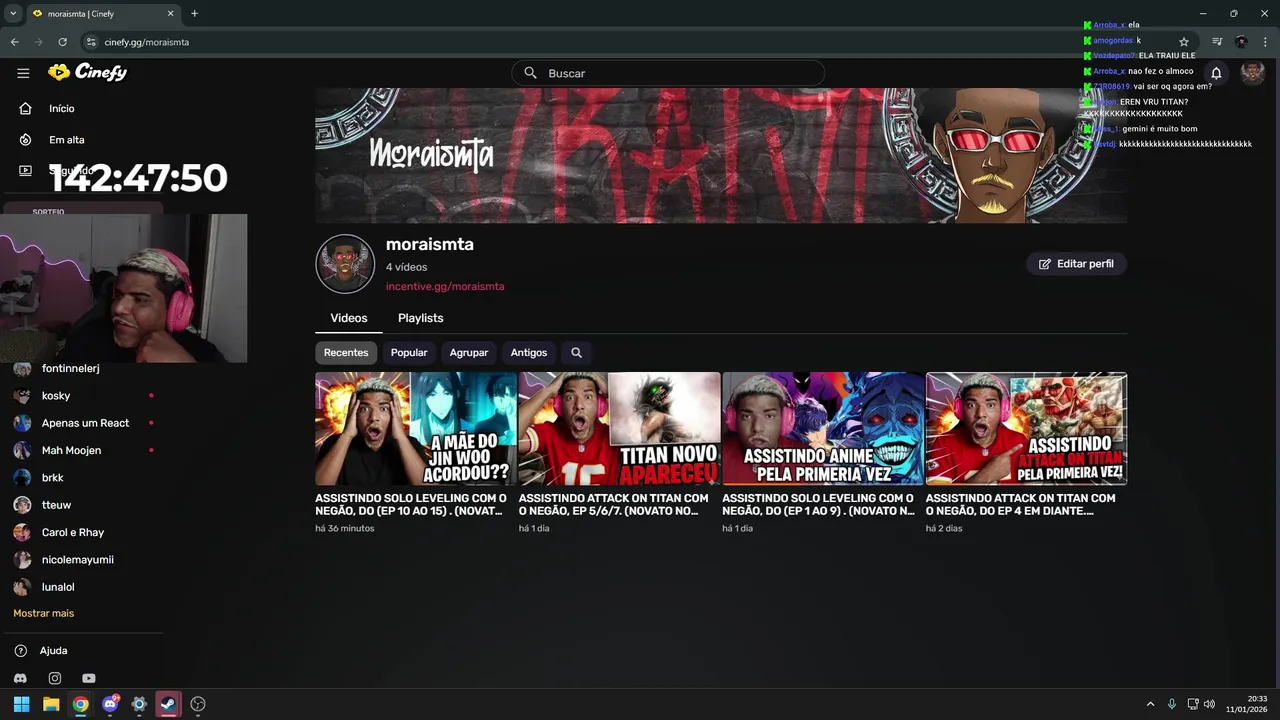Click the browser back arrow

click(x=14, y=42)
